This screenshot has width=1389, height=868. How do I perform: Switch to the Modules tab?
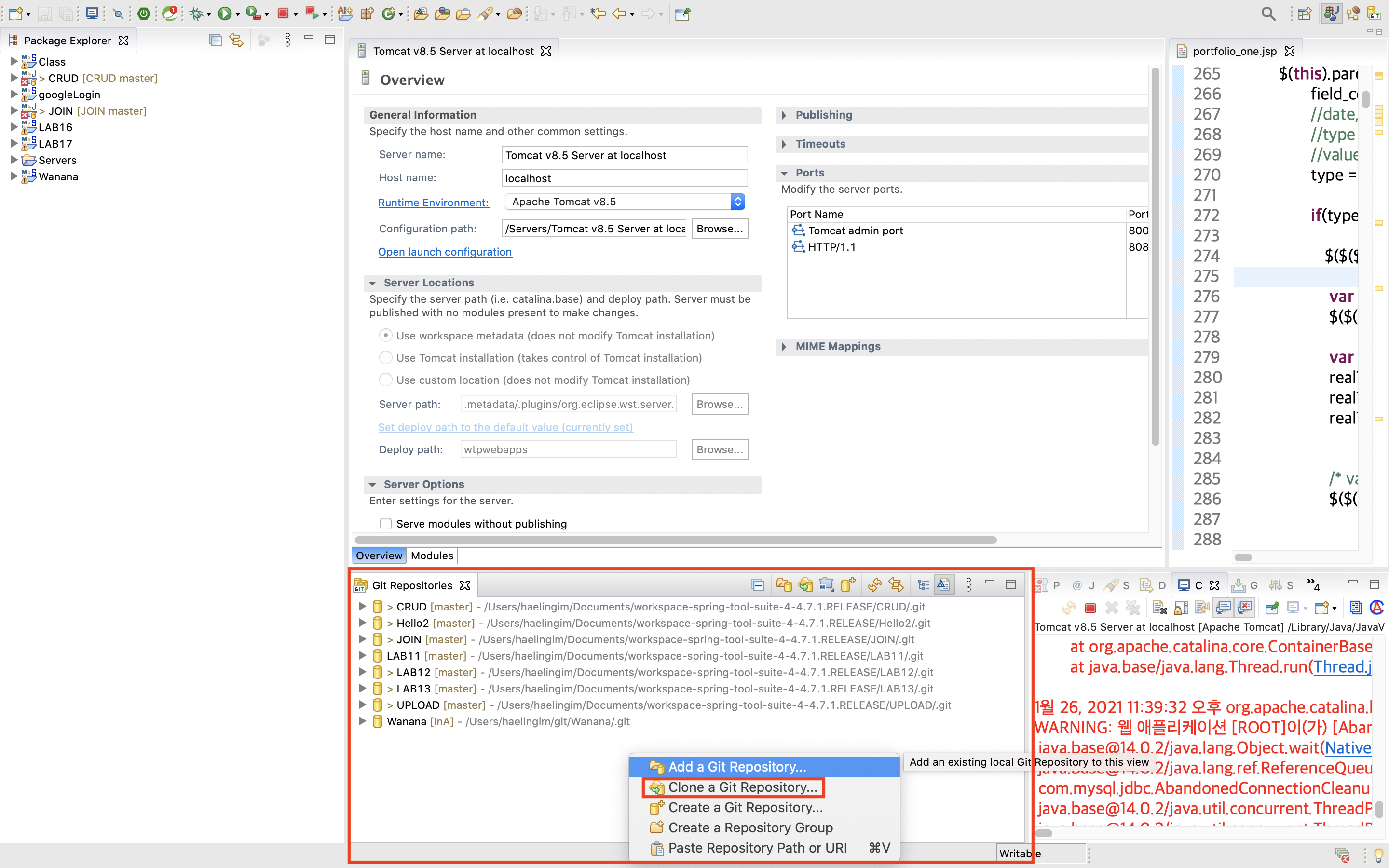click(x=432, y=555)
